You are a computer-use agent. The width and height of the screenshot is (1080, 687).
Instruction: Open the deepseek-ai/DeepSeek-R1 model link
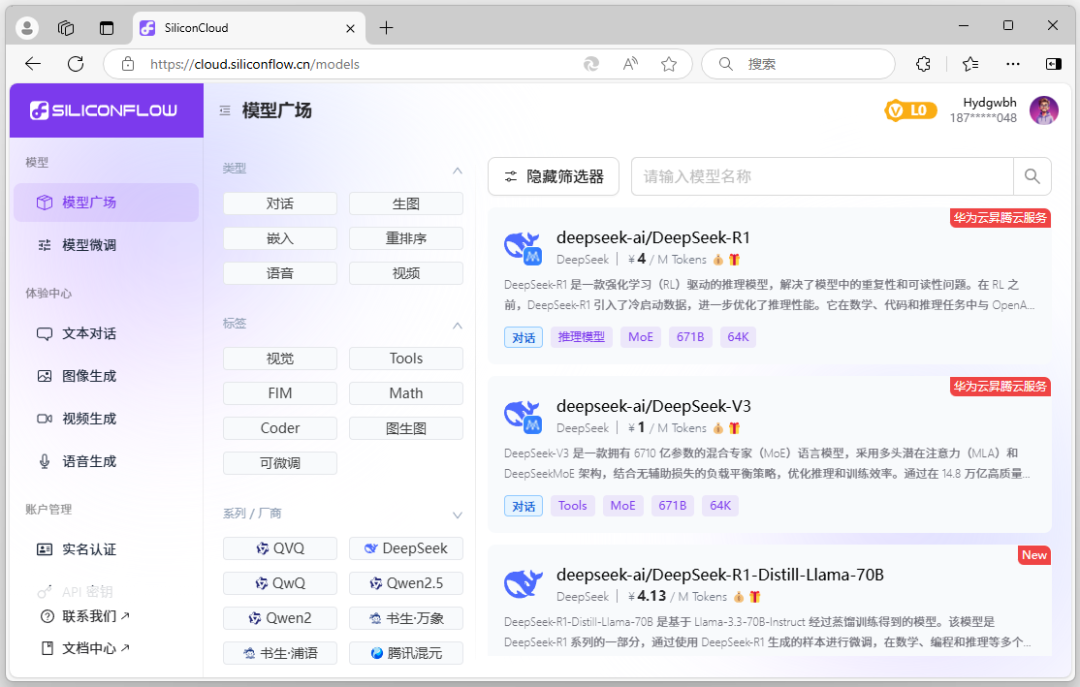pyautogui.click(x=653, y=238)
